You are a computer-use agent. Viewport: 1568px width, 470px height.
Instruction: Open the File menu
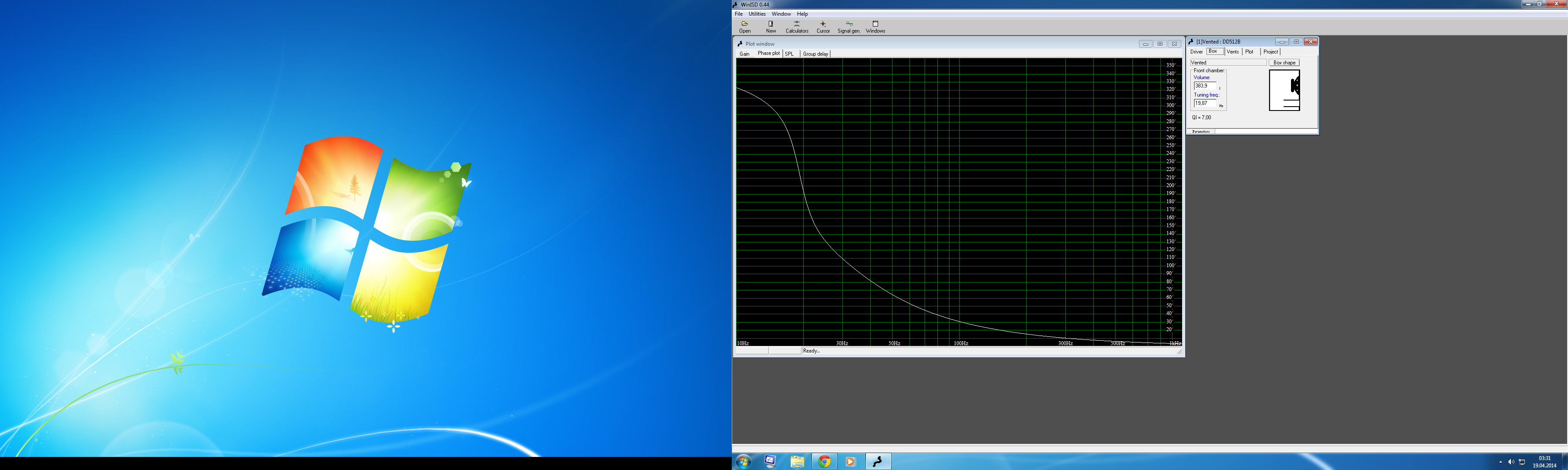(738, 14)
